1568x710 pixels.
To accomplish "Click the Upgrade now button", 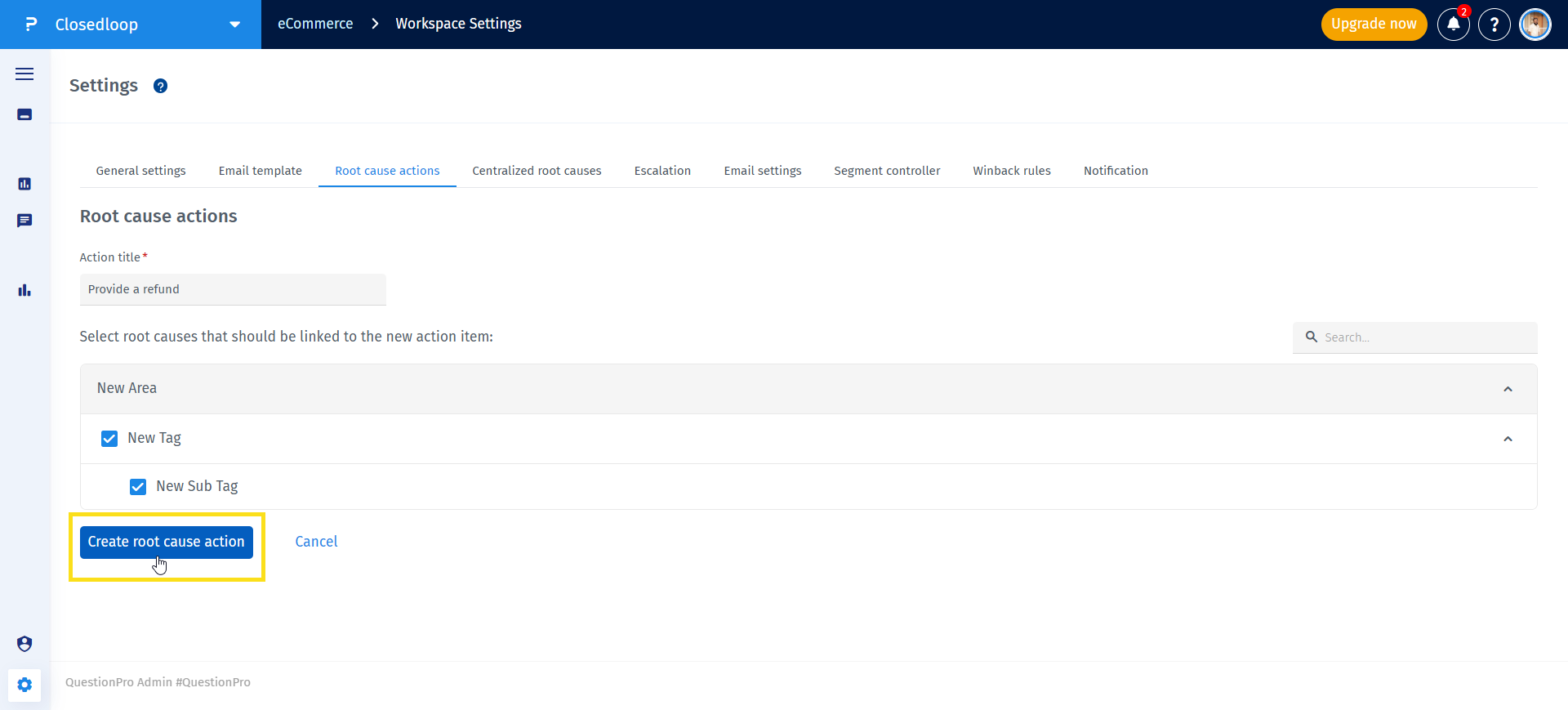I will (1374, 25).
